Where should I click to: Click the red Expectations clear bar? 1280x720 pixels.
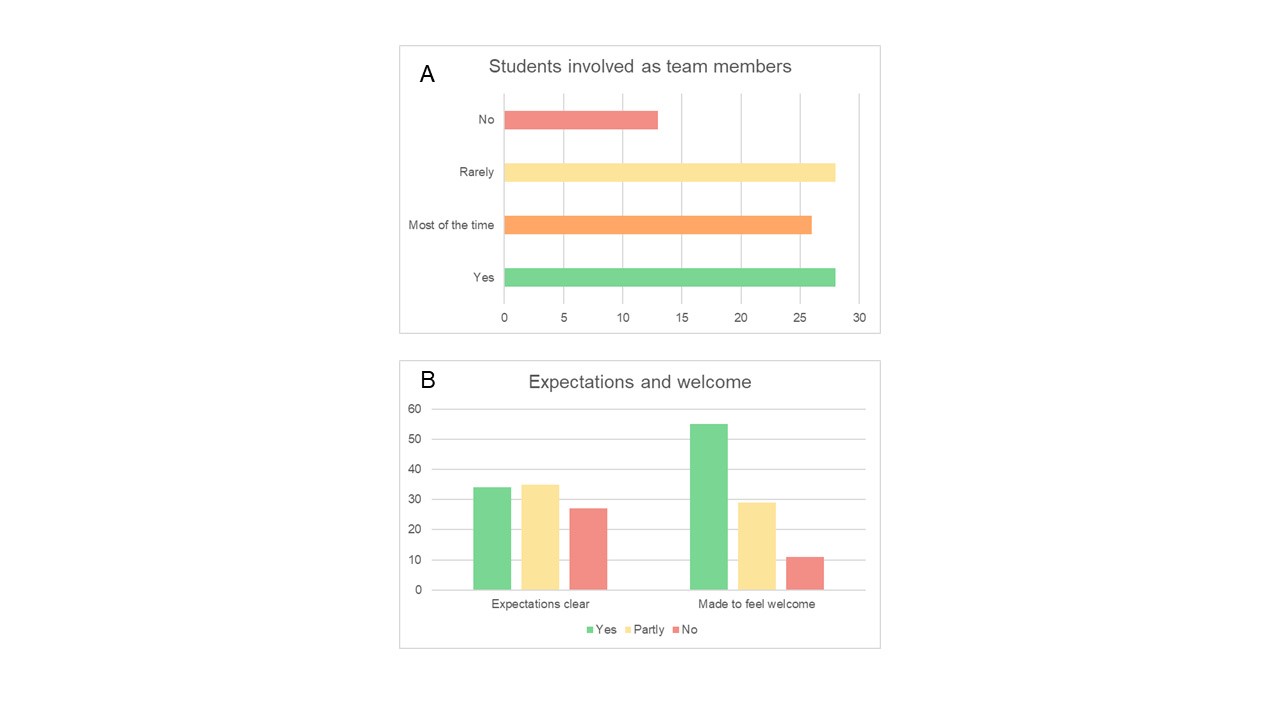tap(588, 549)
